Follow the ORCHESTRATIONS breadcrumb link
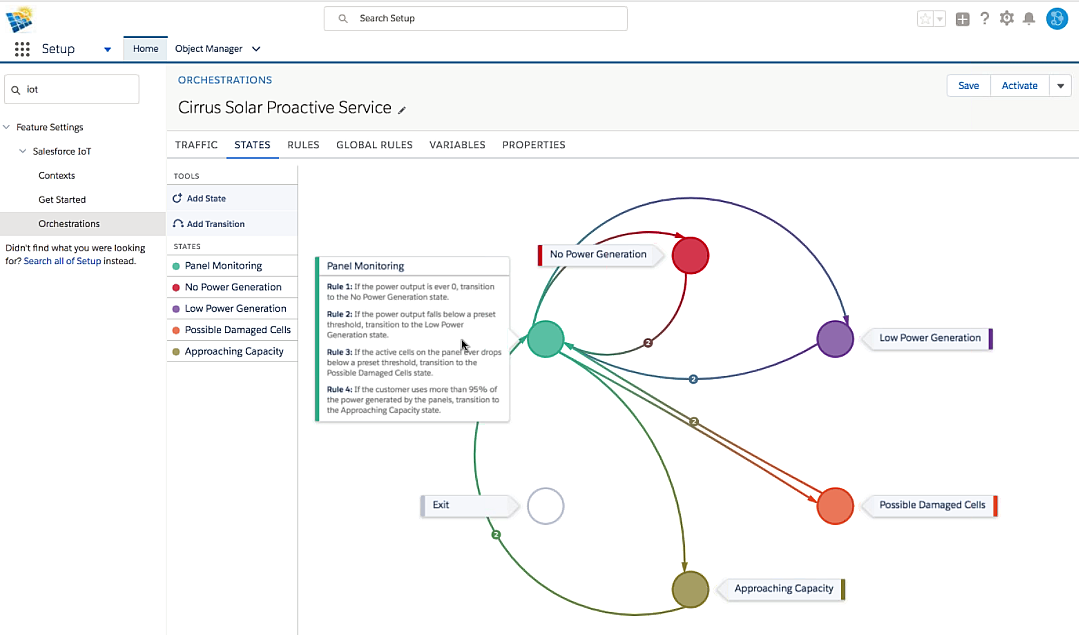Screen dimensions: 1079x635 (225, 80)
